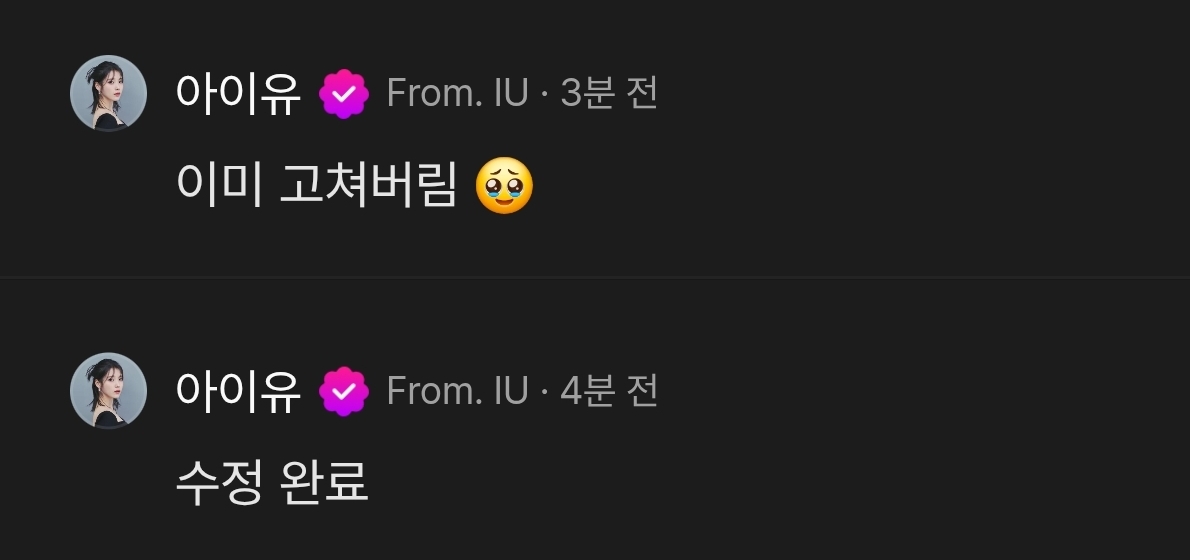Click the IU text in the lower From. label
The height and width of the screenshot is (560, 1190).
coord(510,392)
